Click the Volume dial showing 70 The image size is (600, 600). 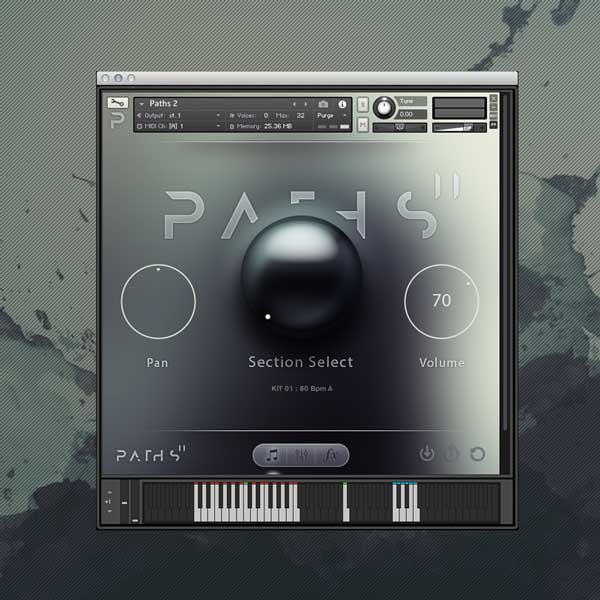441,301
